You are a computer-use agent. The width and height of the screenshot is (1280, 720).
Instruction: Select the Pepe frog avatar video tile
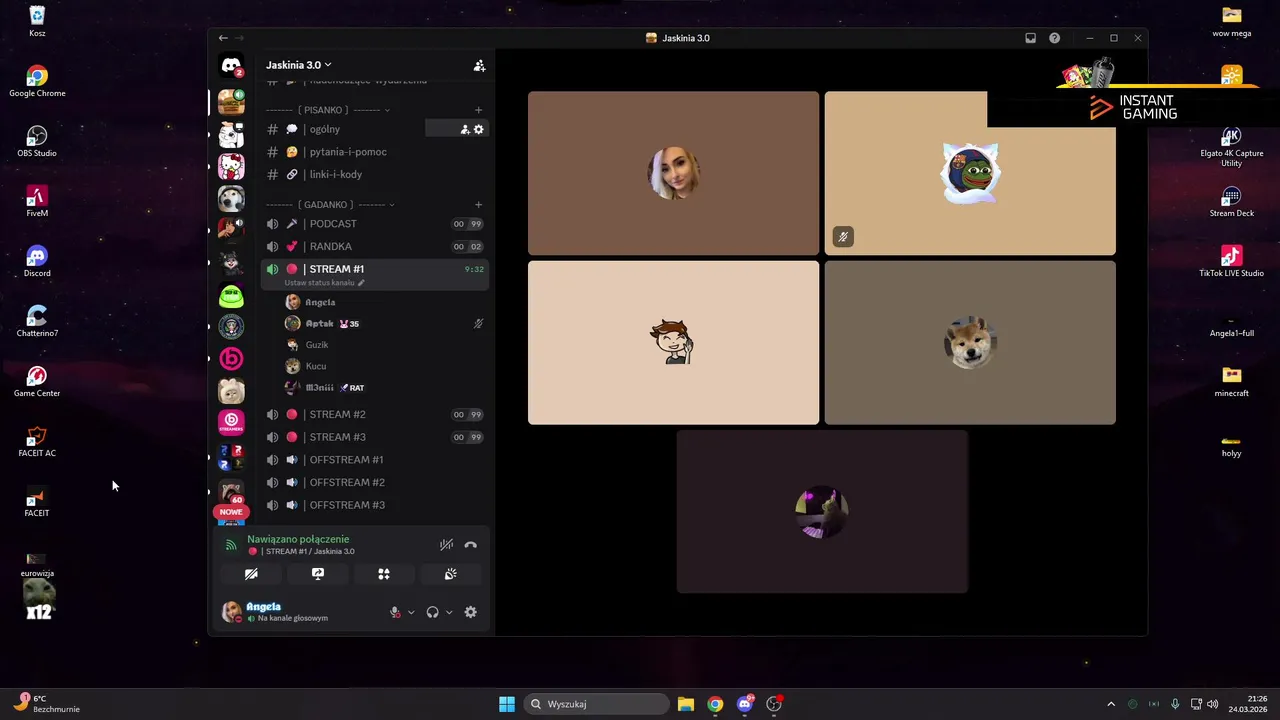click(x=970, y=173)
